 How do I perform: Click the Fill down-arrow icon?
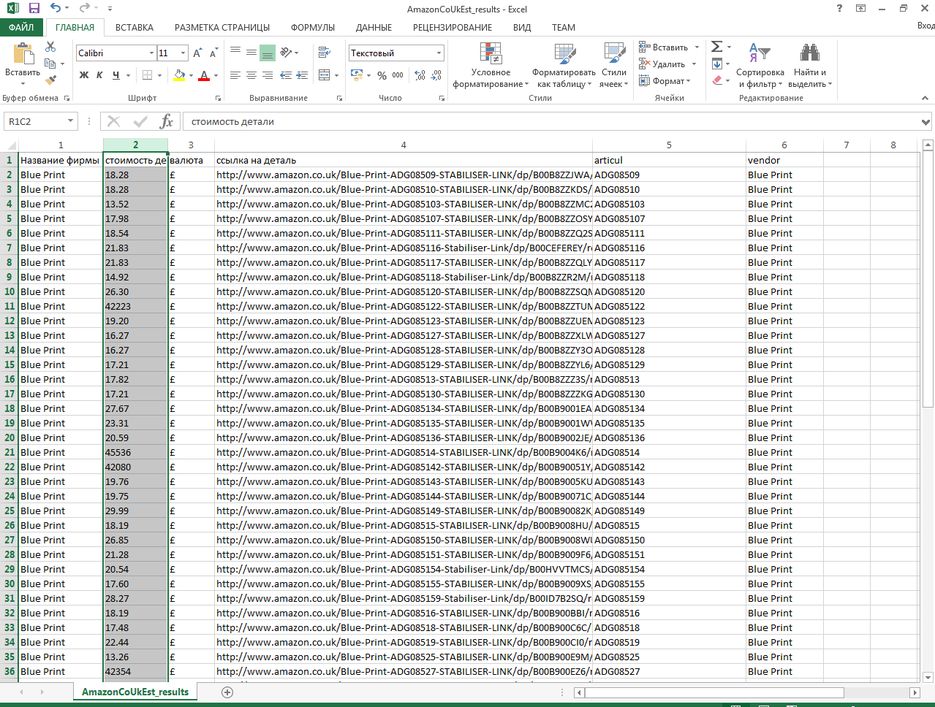[717, 63]
